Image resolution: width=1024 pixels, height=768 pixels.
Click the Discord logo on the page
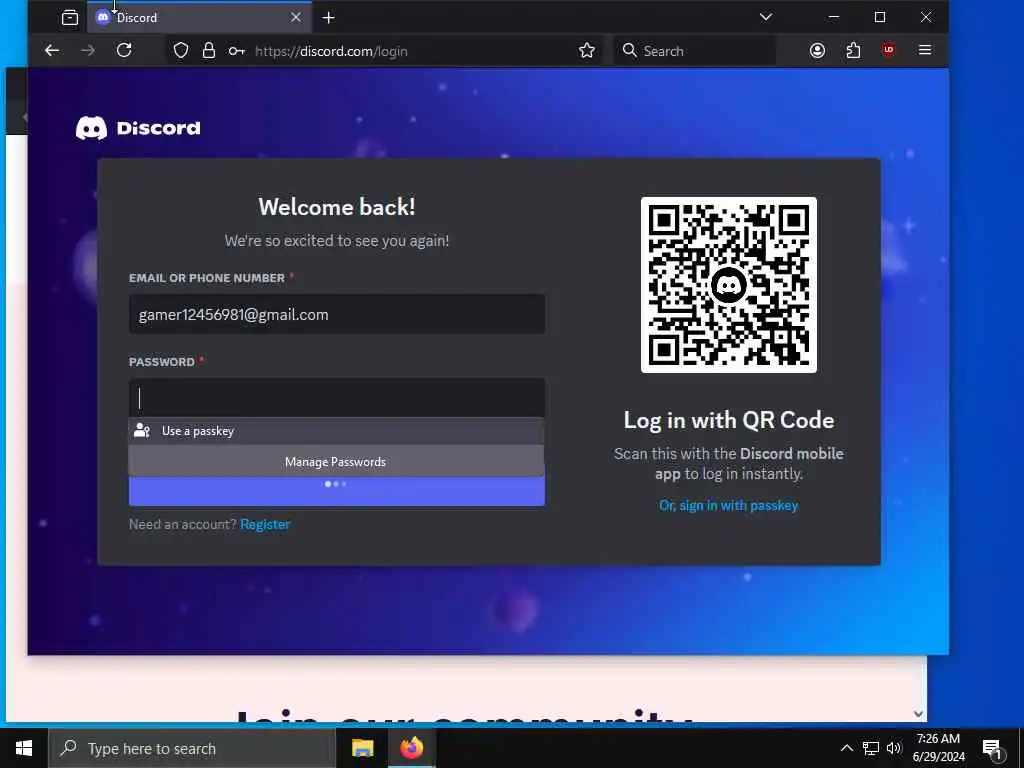tap(138, 128)
